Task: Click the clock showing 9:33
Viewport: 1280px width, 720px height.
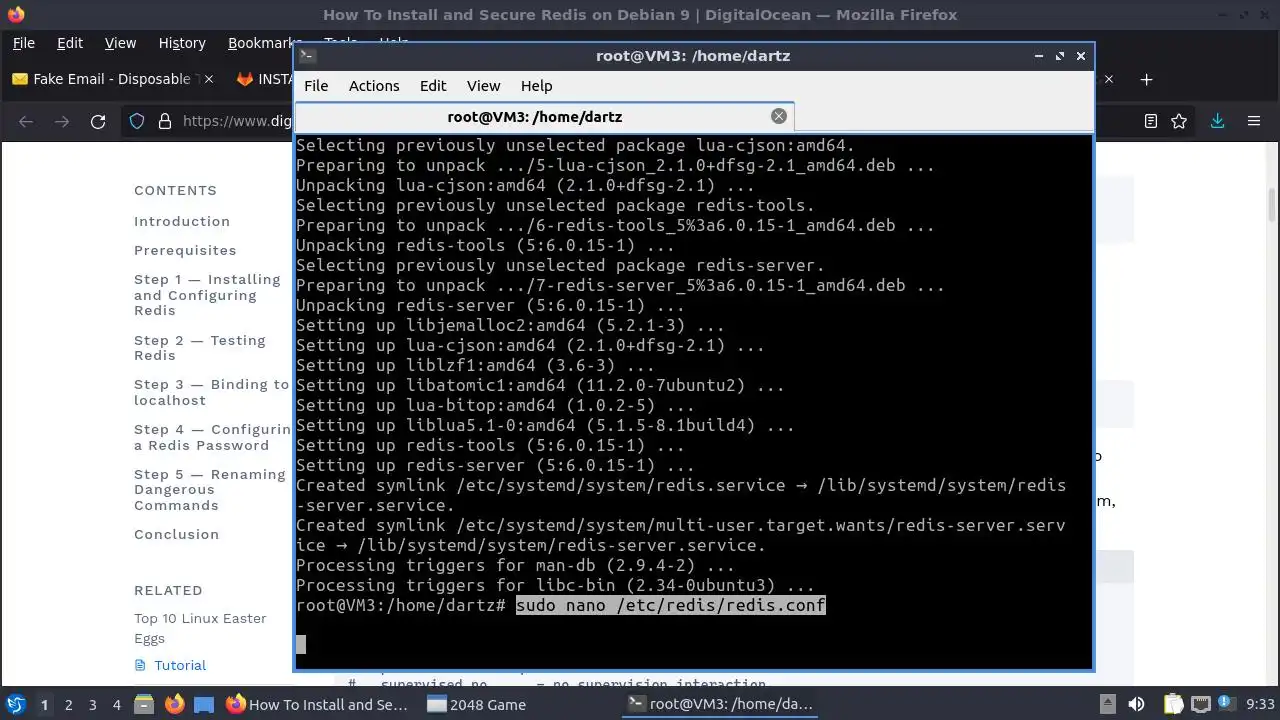Action: [1260, 704]
